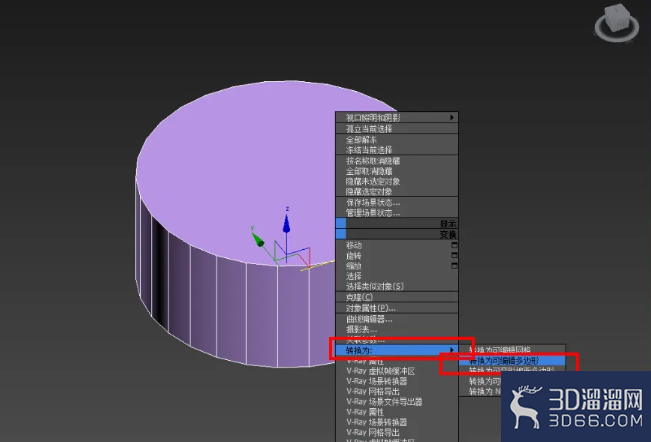Click the blue Z axis gizmo arrow
This screenshot has width=651, height=442.
[286, 224]
